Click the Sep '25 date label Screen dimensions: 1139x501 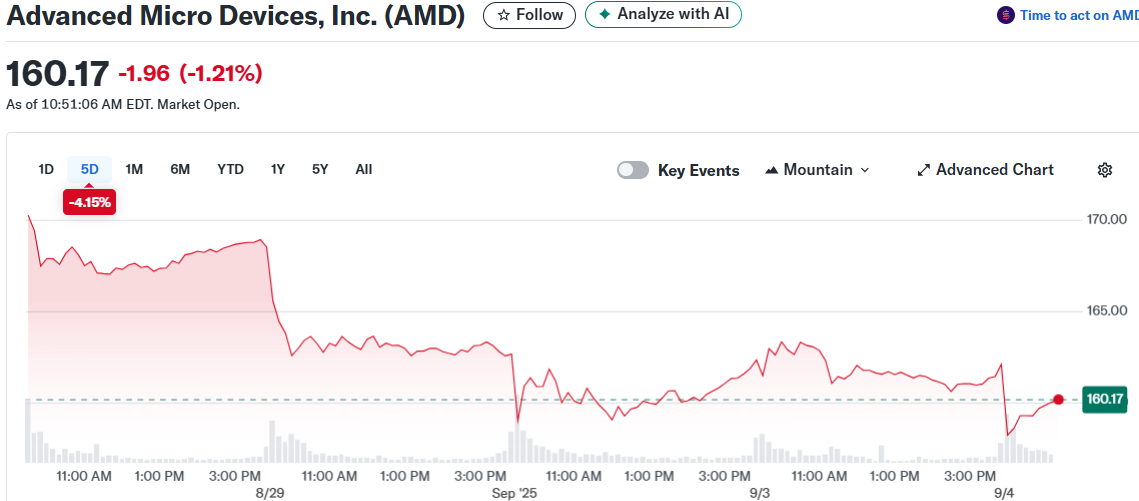(x=514, y=494)
